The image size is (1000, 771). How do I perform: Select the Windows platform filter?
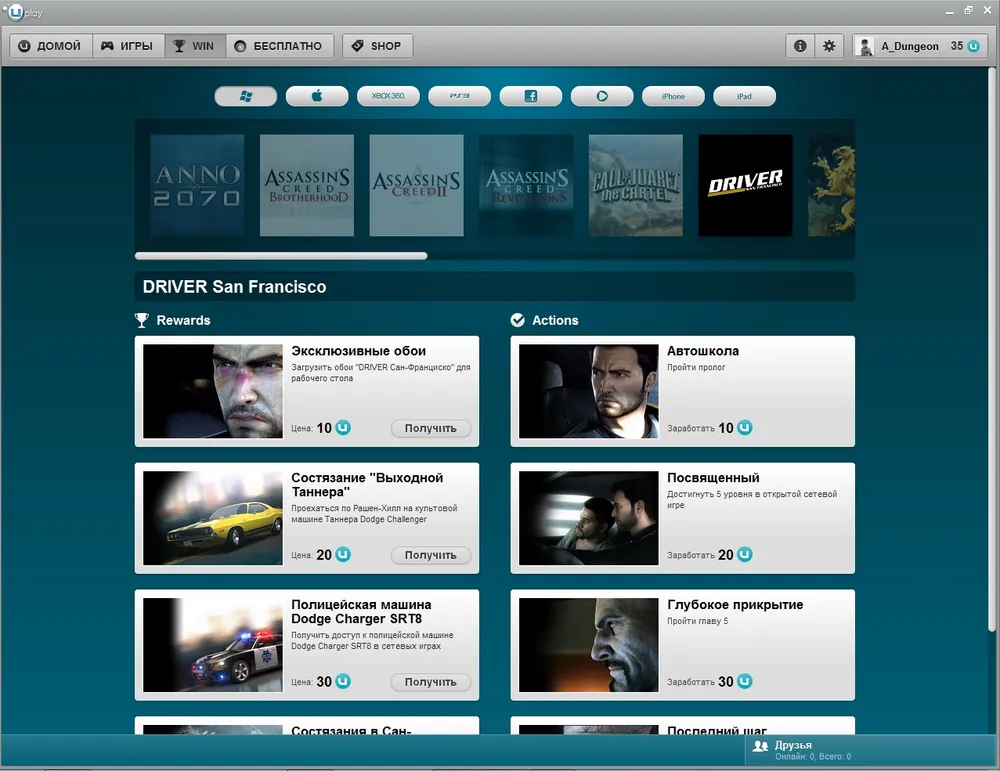pos(246,96)
